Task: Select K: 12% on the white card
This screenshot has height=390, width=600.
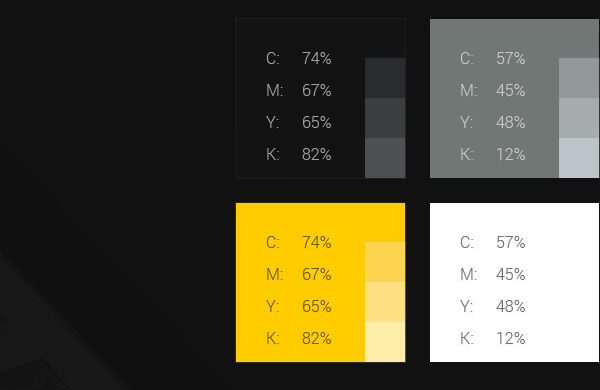Action: (x=493, y=339)
